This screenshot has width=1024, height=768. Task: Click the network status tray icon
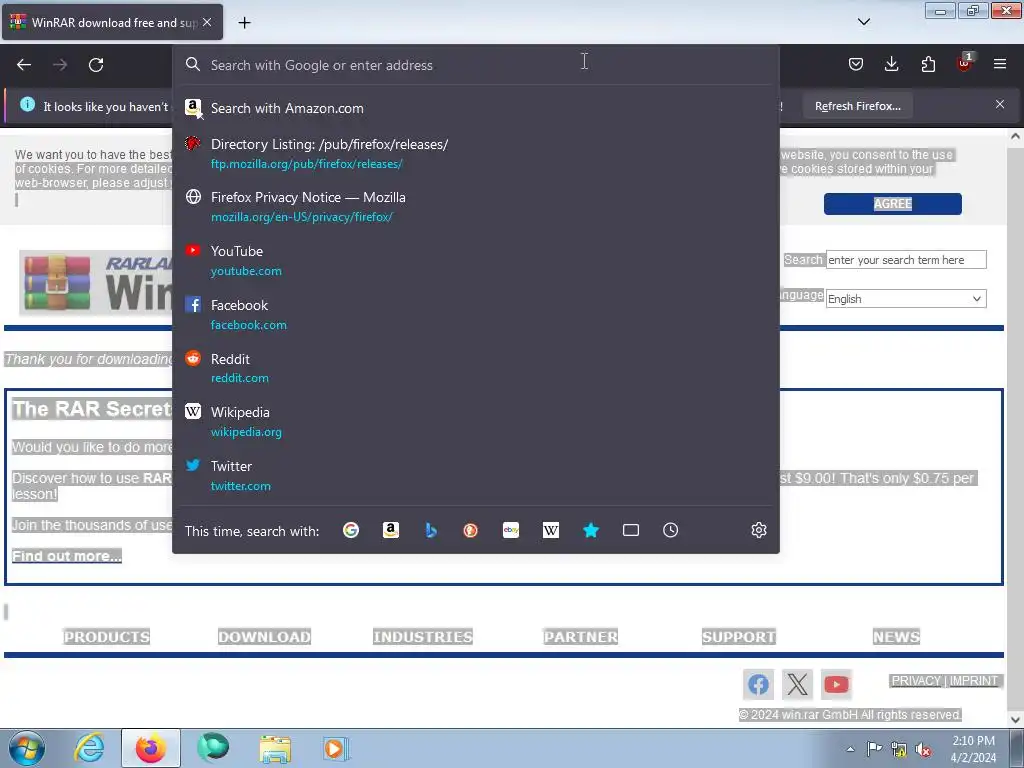[899, 749]
